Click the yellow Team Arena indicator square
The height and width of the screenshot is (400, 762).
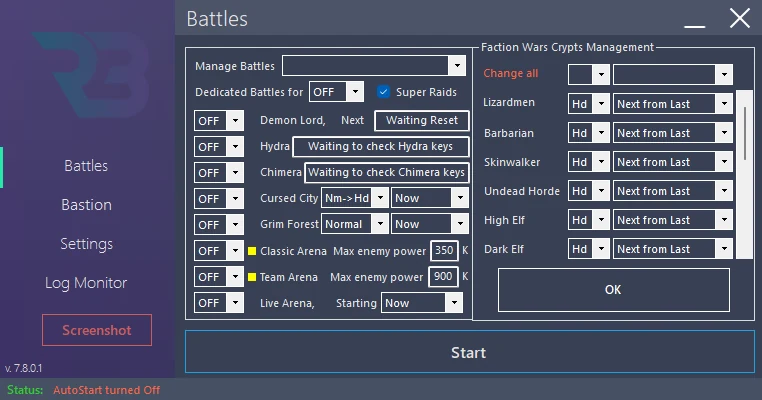point(252,277)
